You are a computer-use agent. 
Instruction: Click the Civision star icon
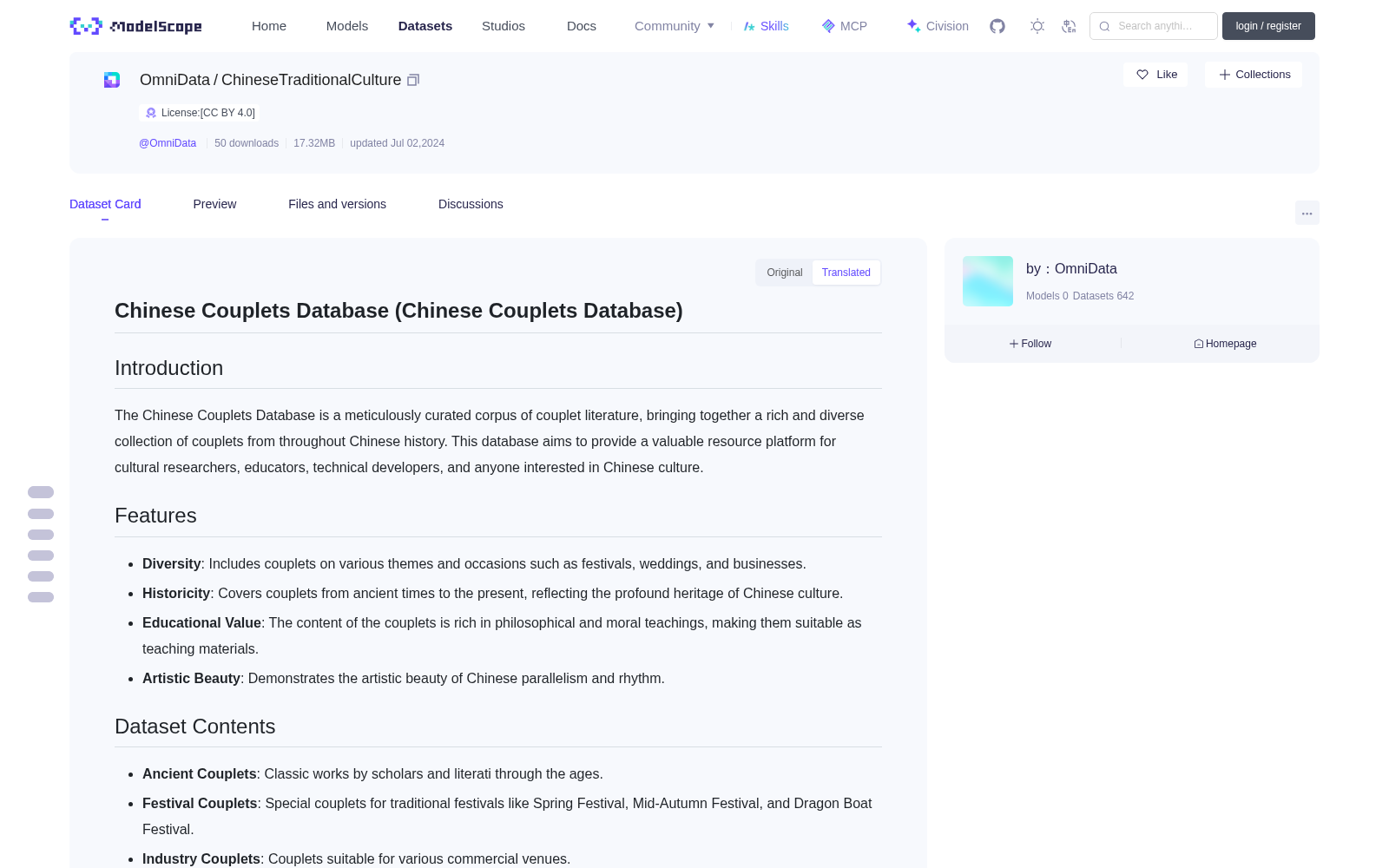click(913, 26)
